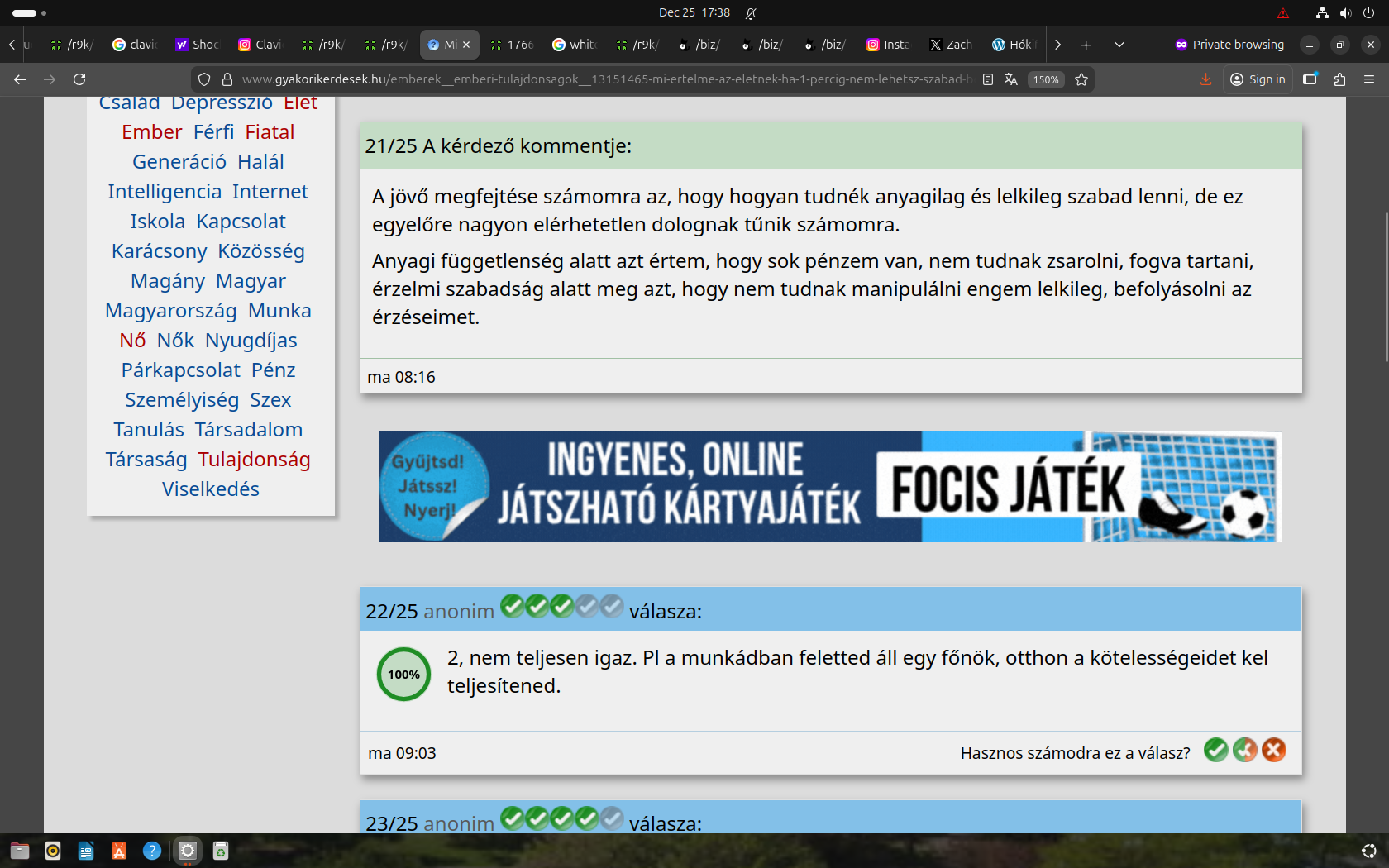
Task: Click the football card game banner ad
Action: pos(831,487)
